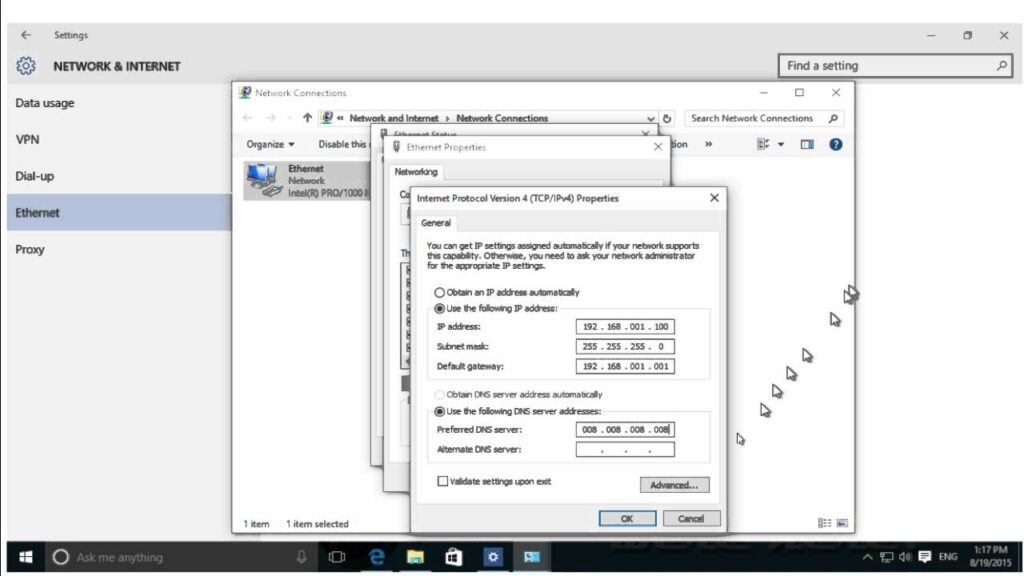Click Disable this network device
This screenshot has height=576, width=1024.
point(342,144)
